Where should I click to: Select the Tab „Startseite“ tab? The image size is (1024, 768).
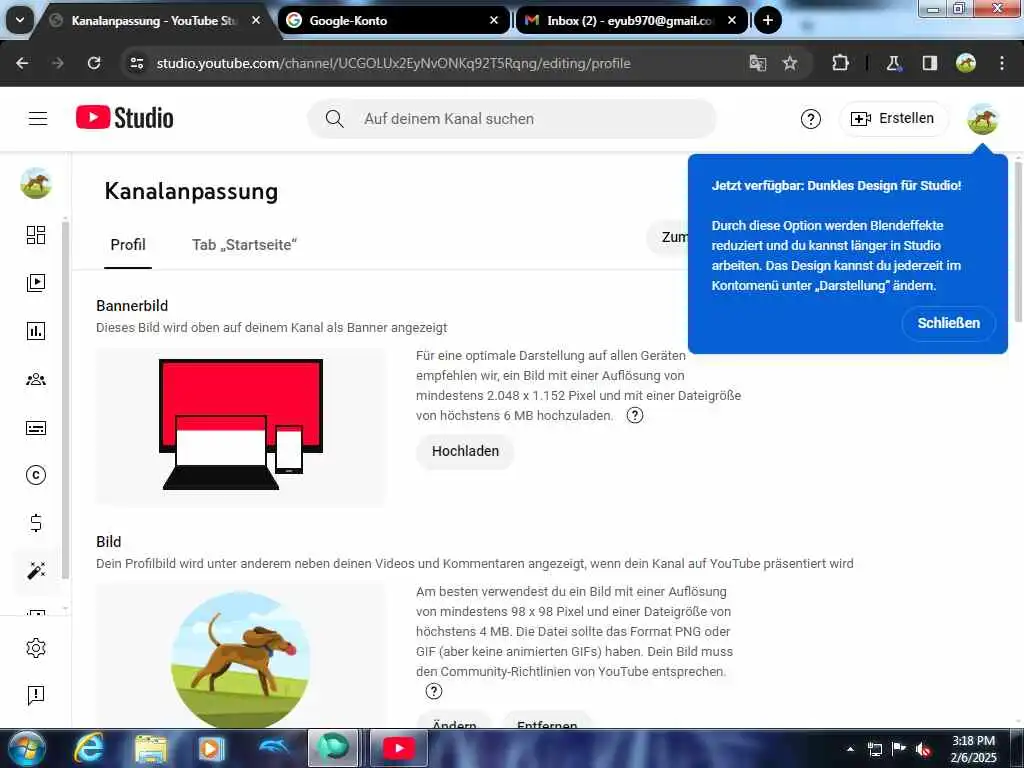244,245
